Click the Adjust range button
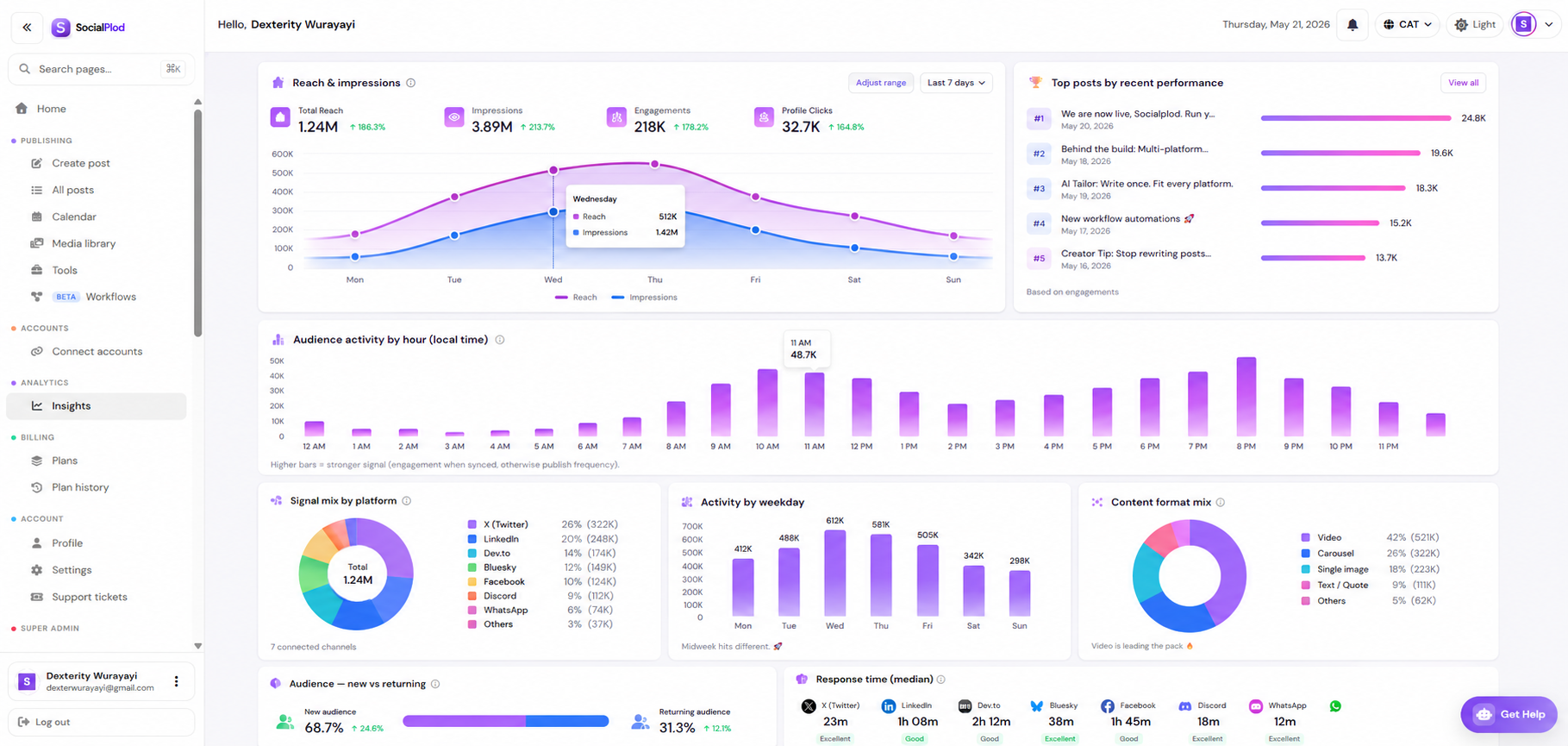 coord(881,83)
